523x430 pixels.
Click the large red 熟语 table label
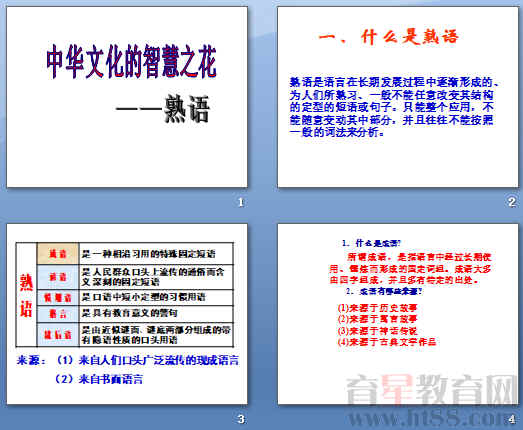click(26, 295)
